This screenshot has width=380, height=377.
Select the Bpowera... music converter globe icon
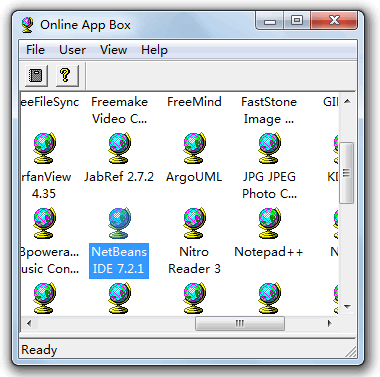(x=44, y=223)
